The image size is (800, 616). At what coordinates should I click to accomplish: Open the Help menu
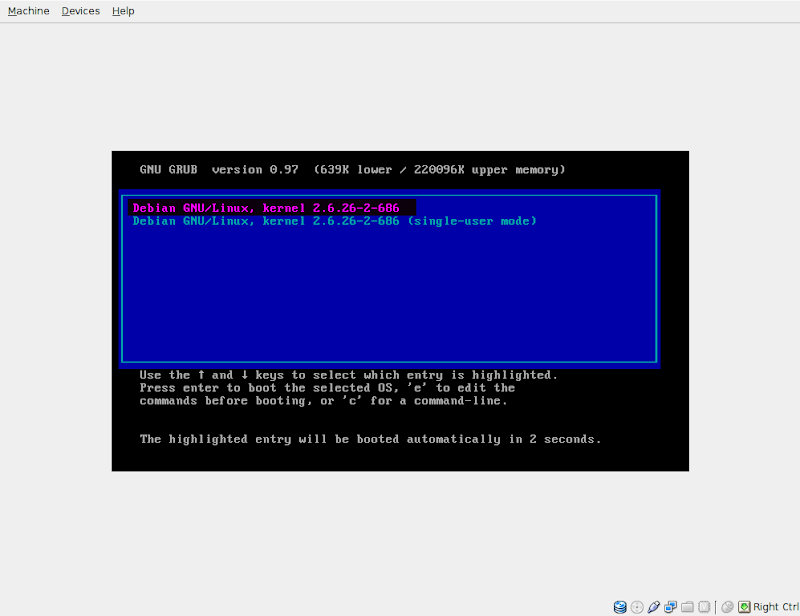(x=123, y=11)
